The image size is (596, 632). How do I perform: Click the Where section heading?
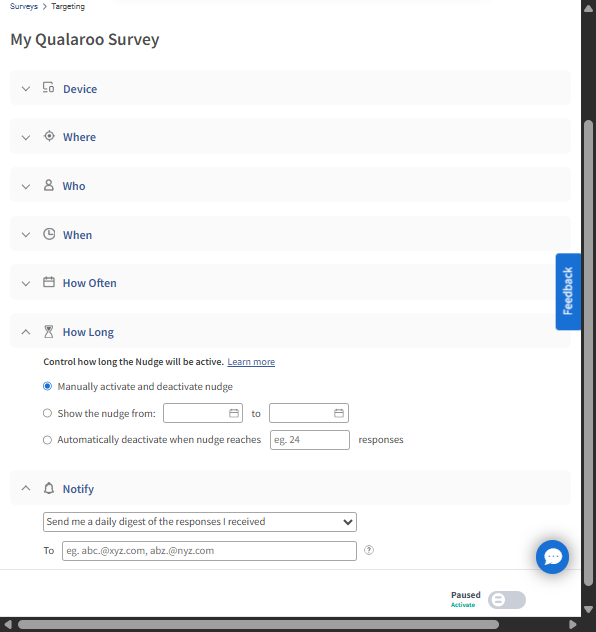(x=79, y=137)
